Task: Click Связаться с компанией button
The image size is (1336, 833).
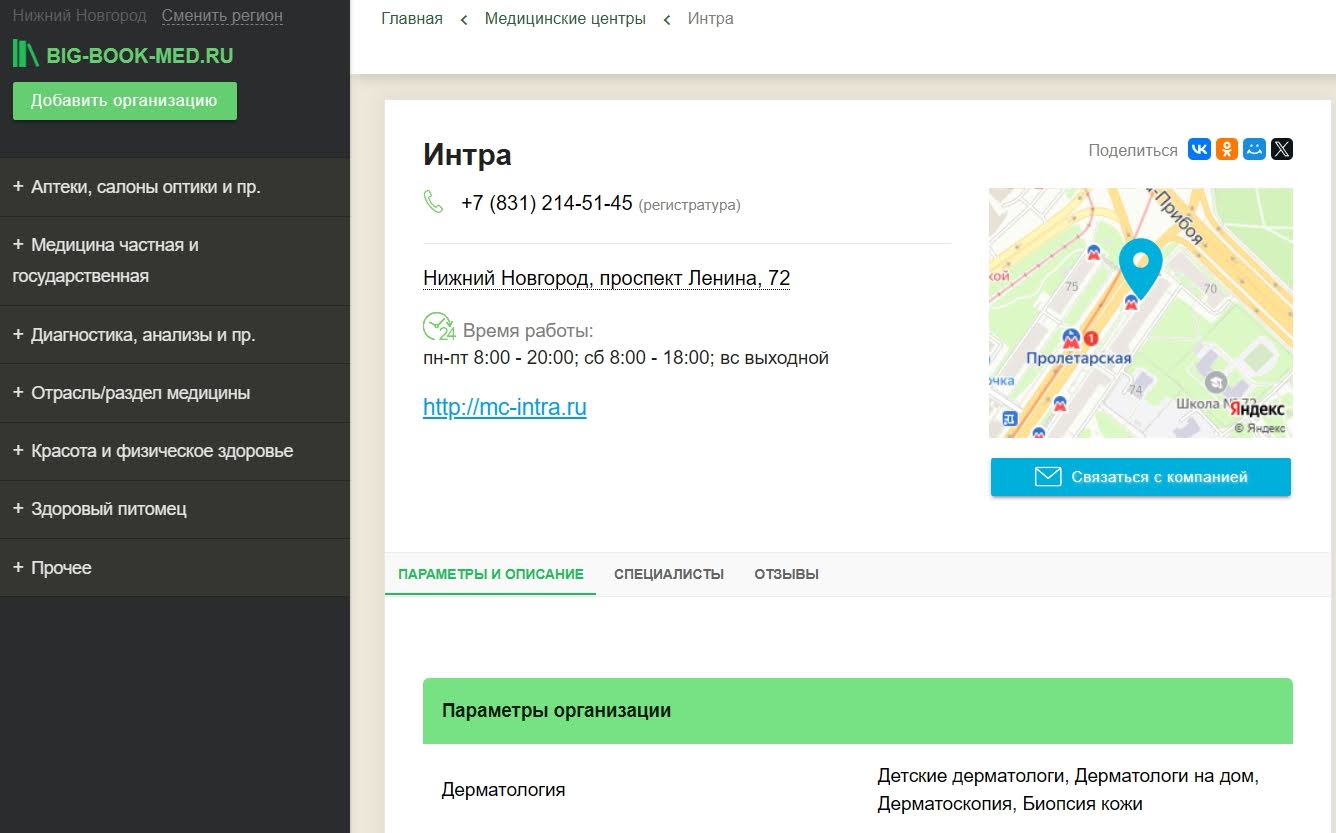Action: 1140,477
